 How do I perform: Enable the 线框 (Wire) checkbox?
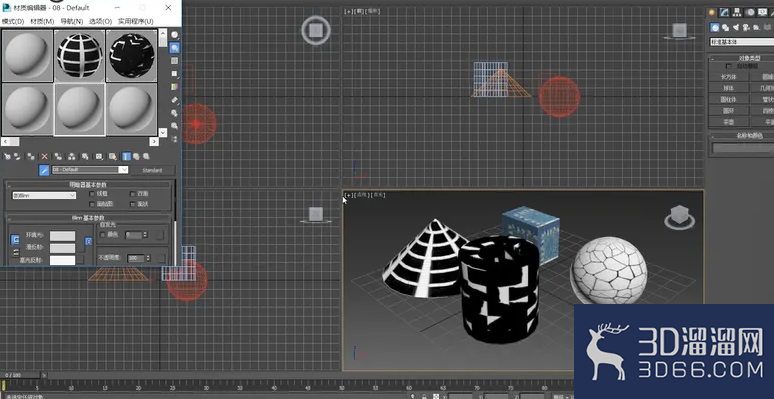click(x=92, y=194)
